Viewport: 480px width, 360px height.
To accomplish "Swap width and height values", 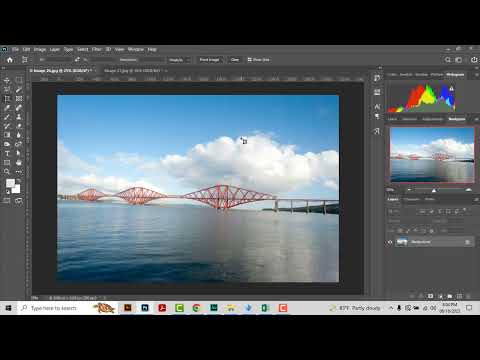I will tap(77, 60).
